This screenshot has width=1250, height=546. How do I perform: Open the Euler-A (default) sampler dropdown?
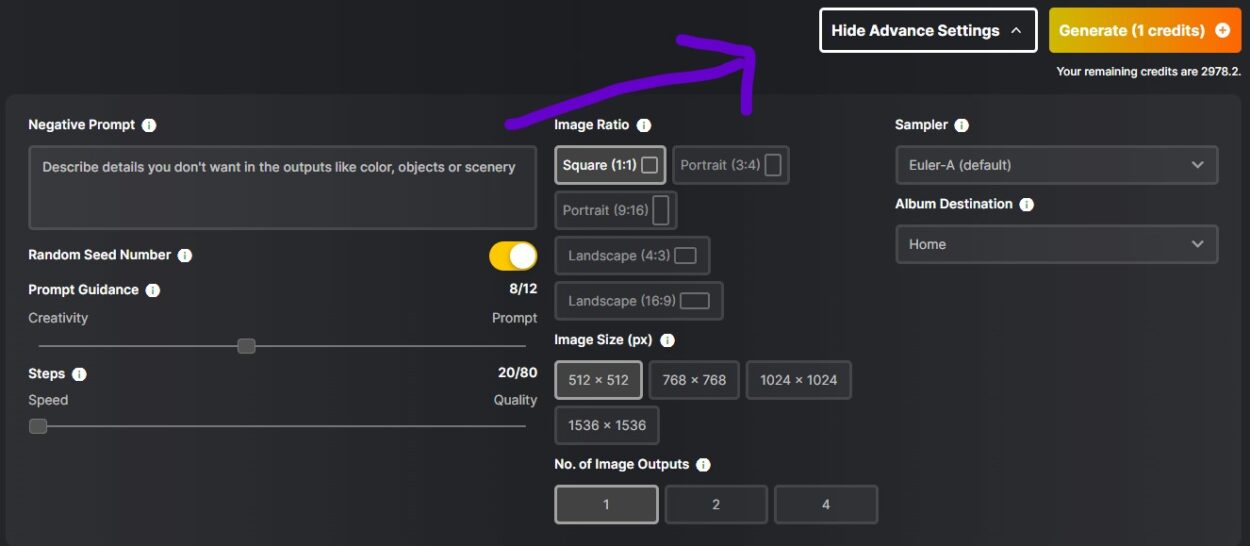pos(1056,165)
